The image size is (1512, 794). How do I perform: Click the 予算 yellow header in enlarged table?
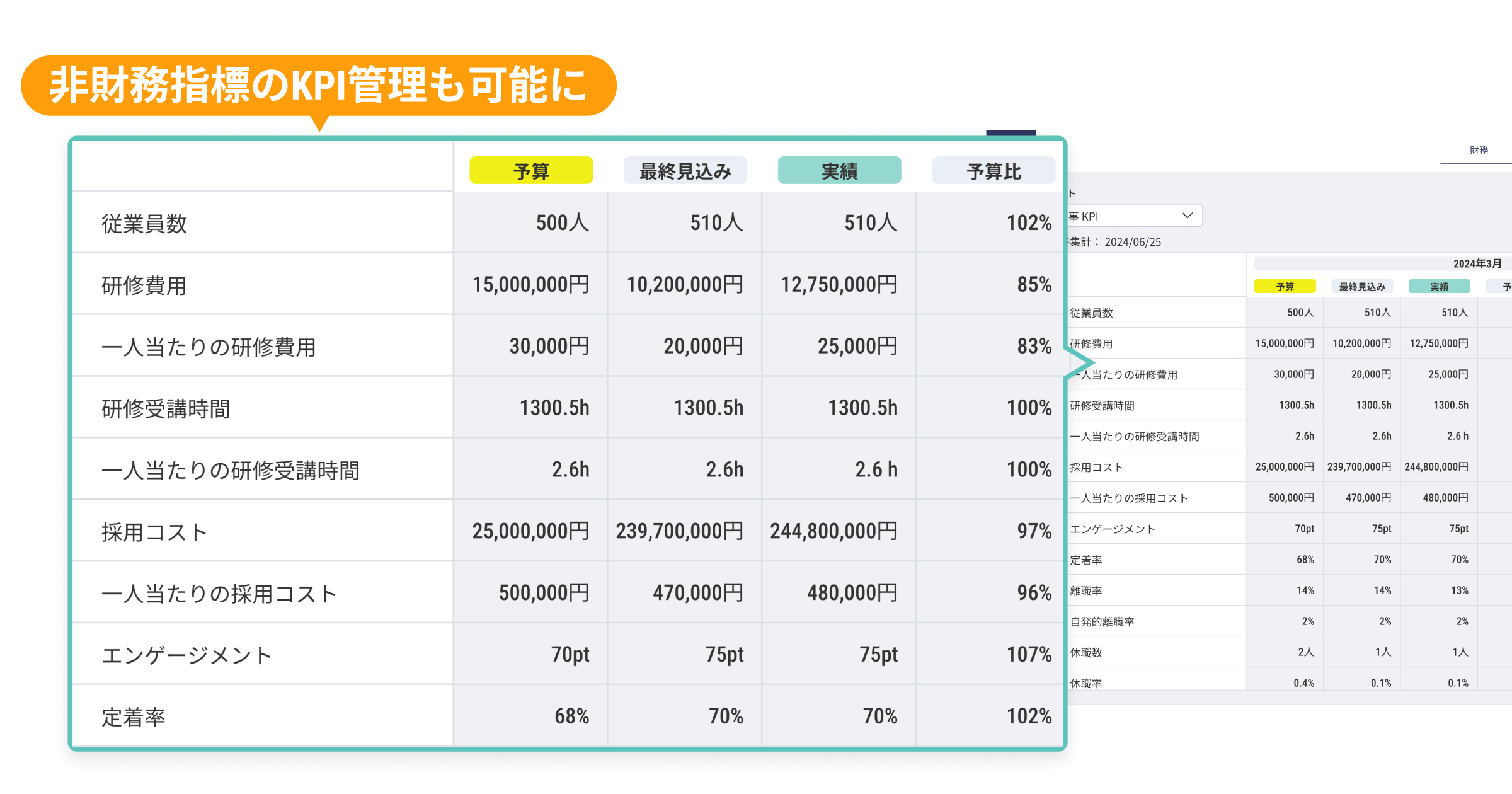click(531, 171)
